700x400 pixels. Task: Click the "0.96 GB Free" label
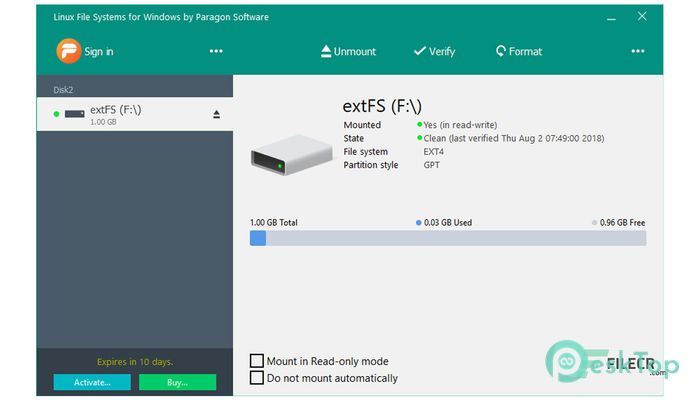[622, 222]
